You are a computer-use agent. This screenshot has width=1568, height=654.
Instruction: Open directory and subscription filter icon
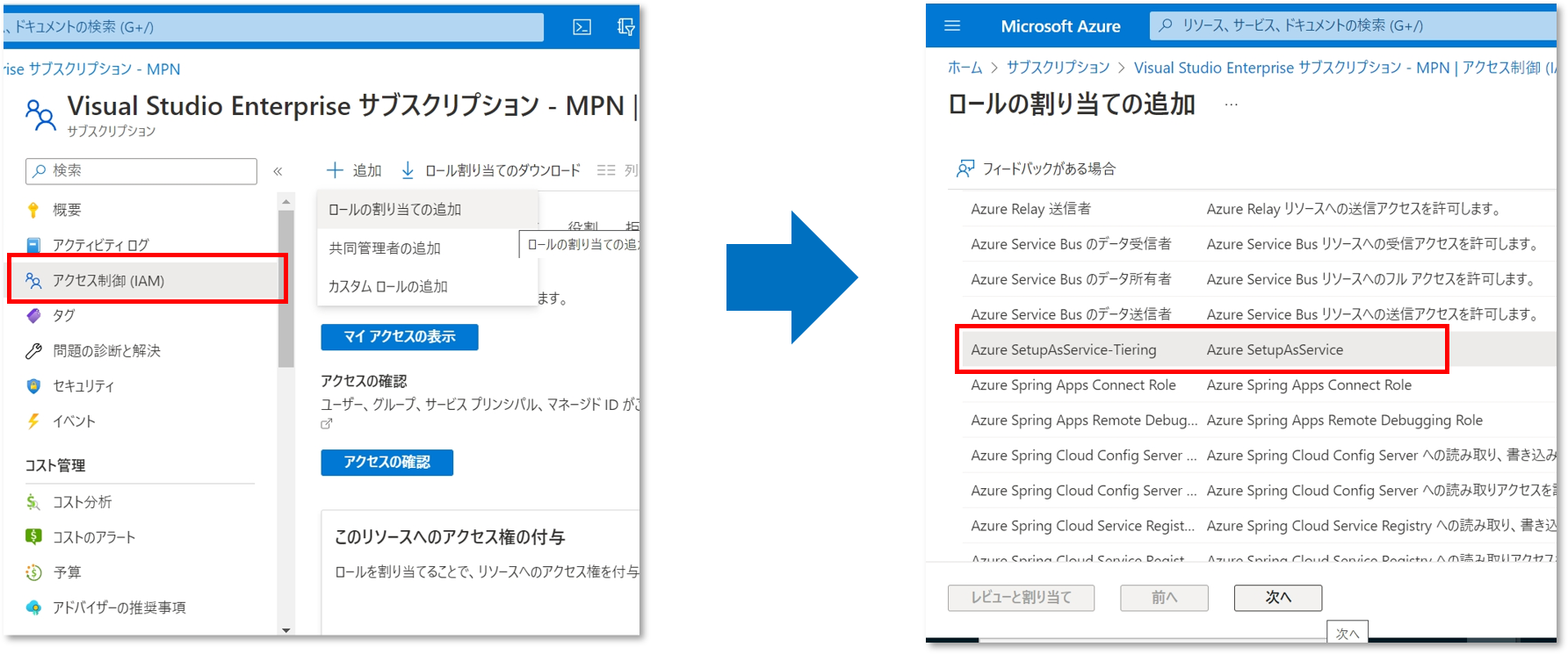click(625, 27)
